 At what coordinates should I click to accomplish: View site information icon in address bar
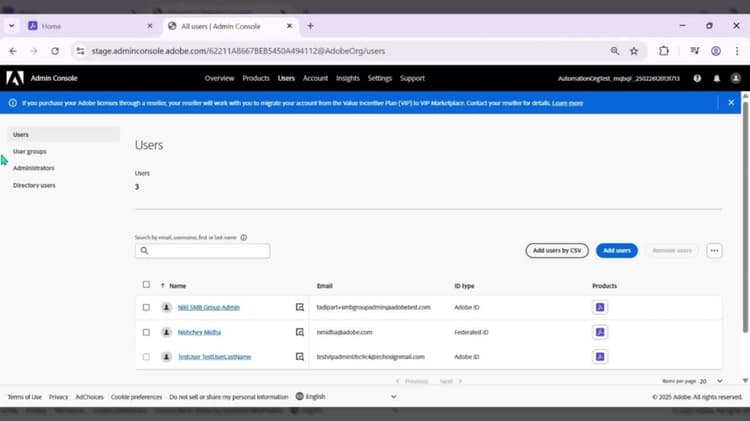(x=80, y=51)
